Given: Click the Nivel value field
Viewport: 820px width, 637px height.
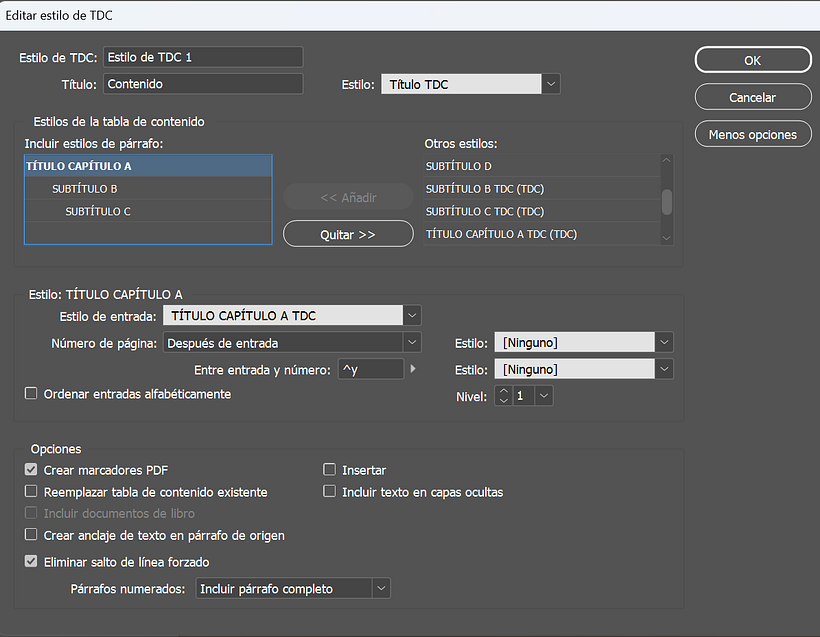Looking at the screenshot, I should 523,396.
